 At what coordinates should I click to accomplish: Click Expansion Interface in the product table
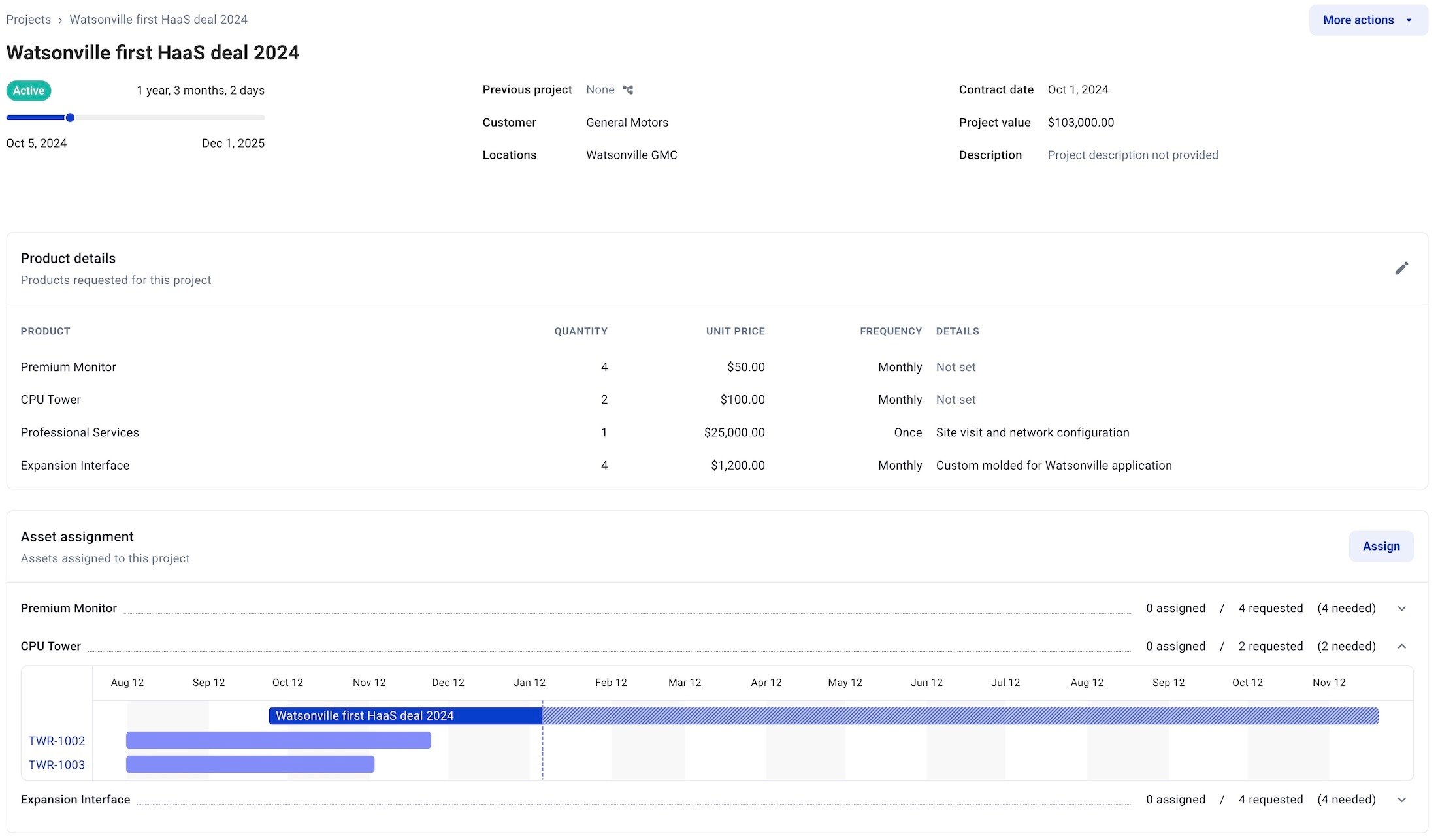coord(75,466)
